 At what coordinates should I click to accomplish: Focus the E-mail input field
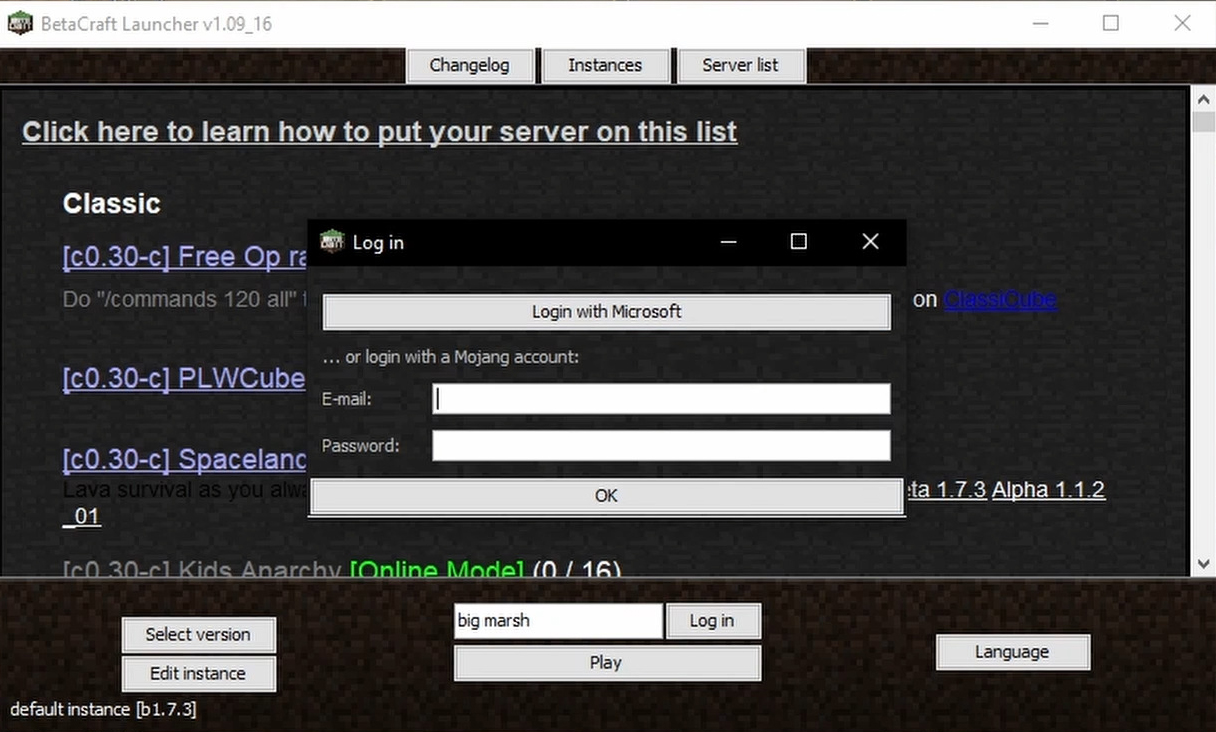tap(661, 399)
